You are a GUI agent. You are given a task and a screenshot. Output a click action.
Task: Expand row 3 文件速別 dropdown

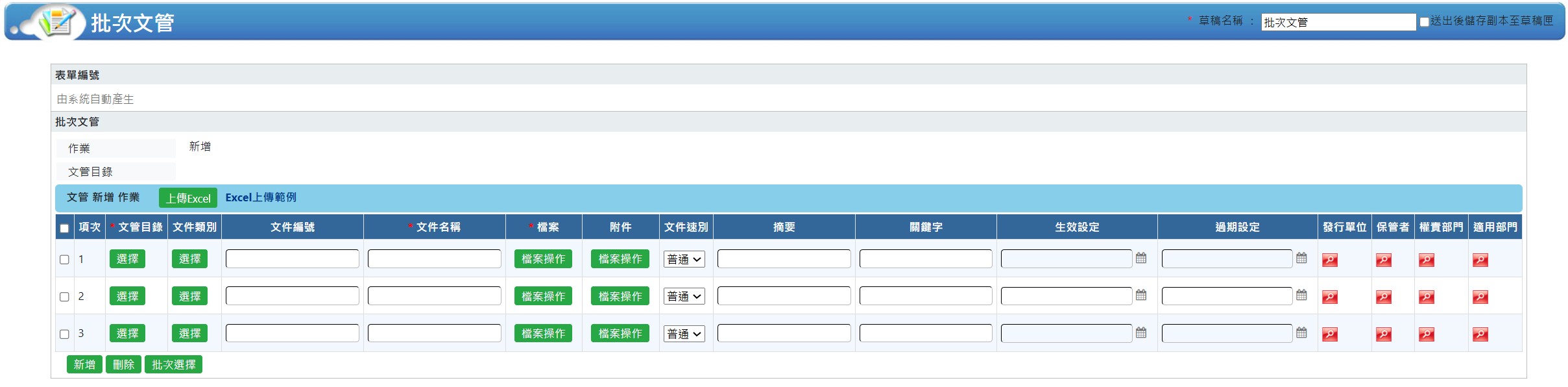684,334
